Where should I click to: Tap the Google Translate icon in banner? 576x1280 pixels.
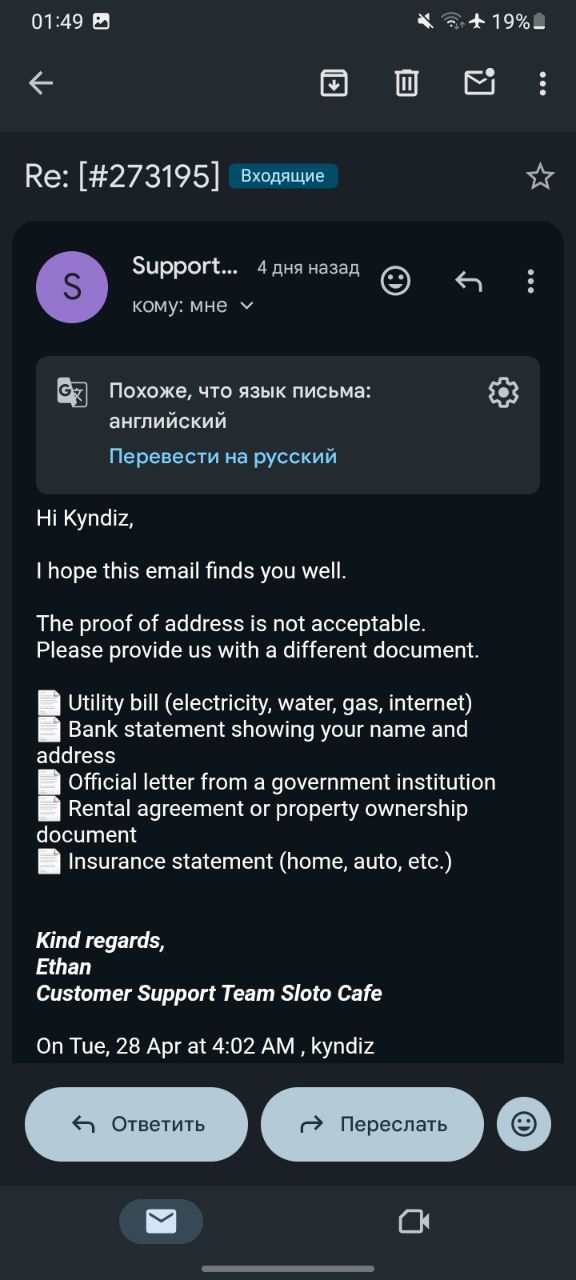click(x=72, y=392)
